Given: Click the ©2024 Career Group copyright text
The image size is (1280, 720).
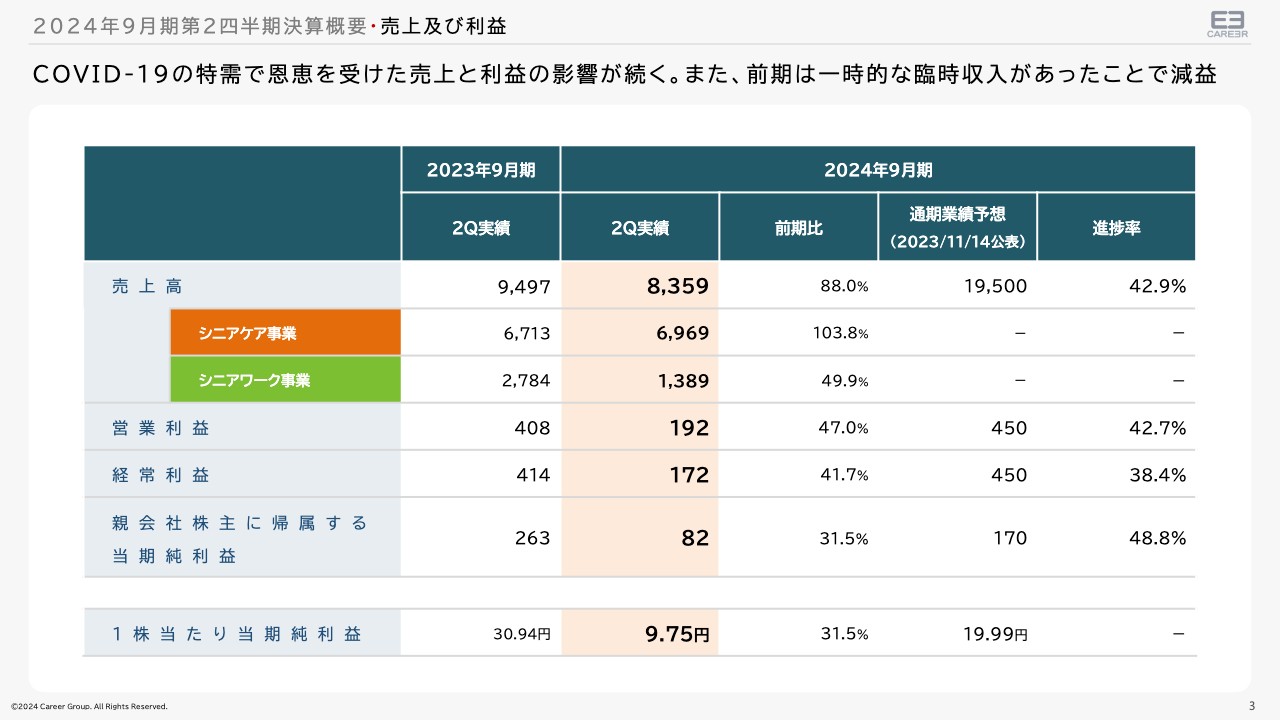Looking at the screenshot, I should pos(89,706).
